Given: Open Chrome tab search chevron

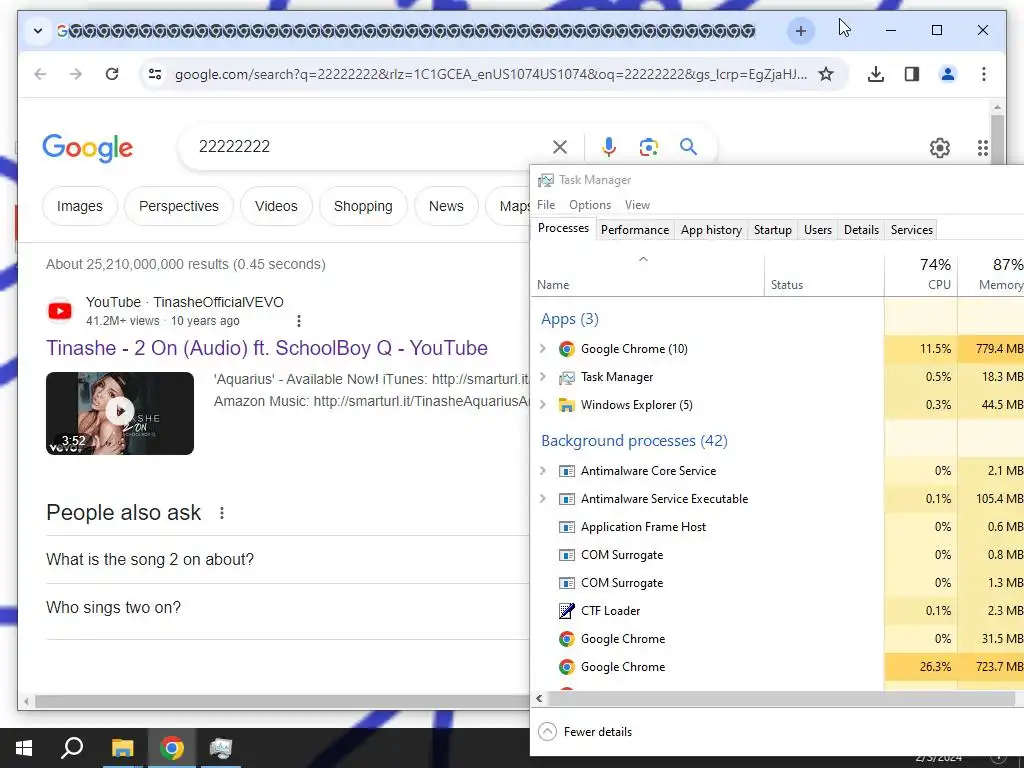Looking at the screenshot, I should (x=38, y=31).
